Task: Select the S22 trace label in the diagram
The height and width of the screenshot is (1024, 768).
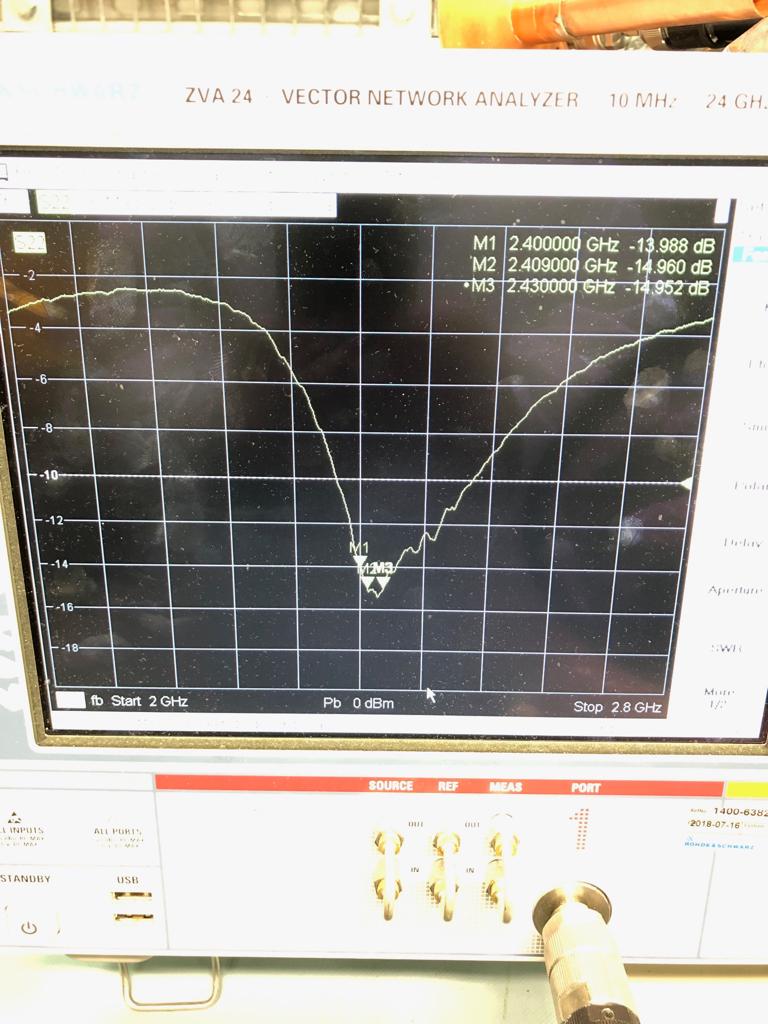Action: click(30, 243)
